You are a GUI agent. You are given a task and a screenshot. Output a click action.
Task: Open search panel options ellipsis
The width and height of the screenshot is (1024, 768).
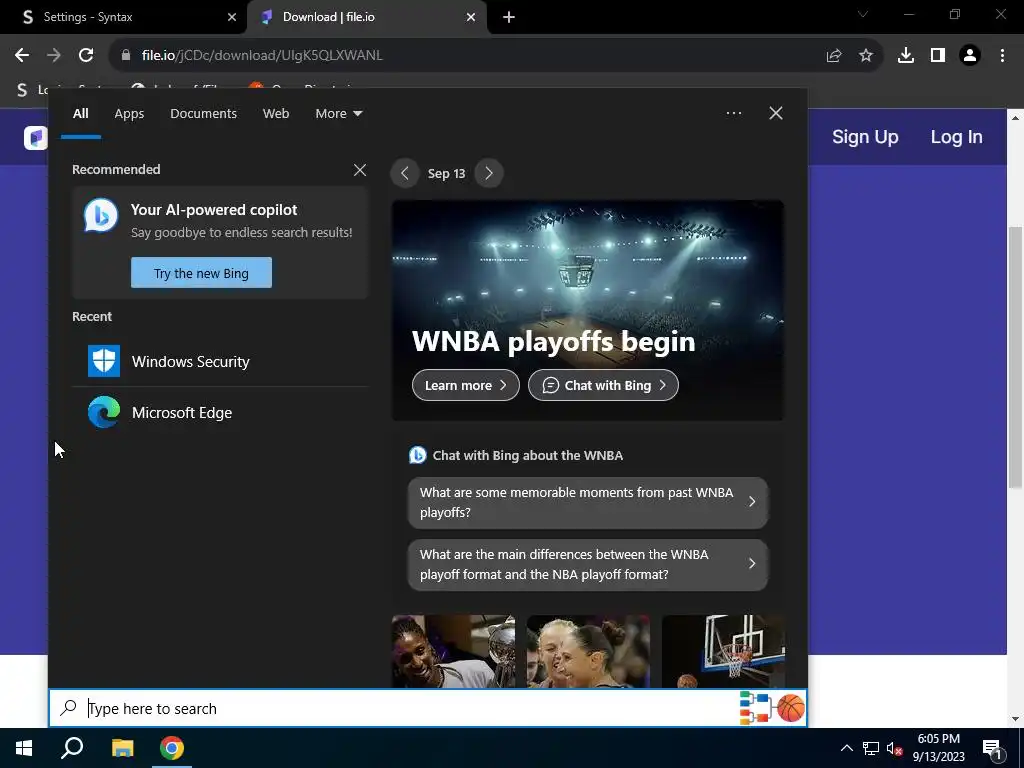733,113
